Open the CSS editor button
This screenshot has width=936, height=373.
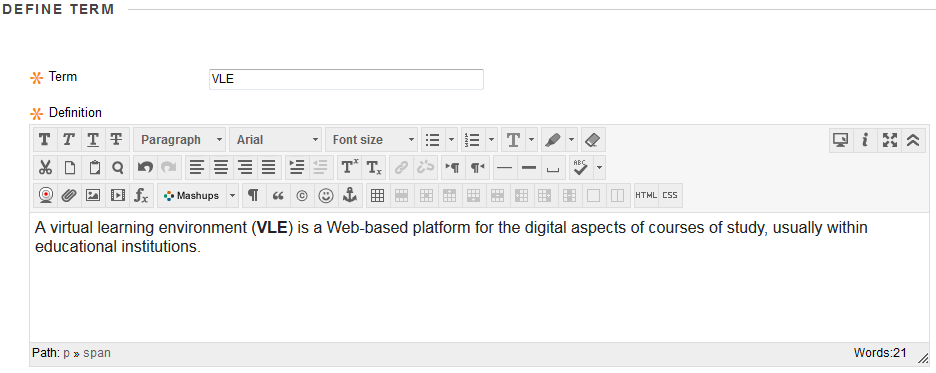(x=670, y=196)
